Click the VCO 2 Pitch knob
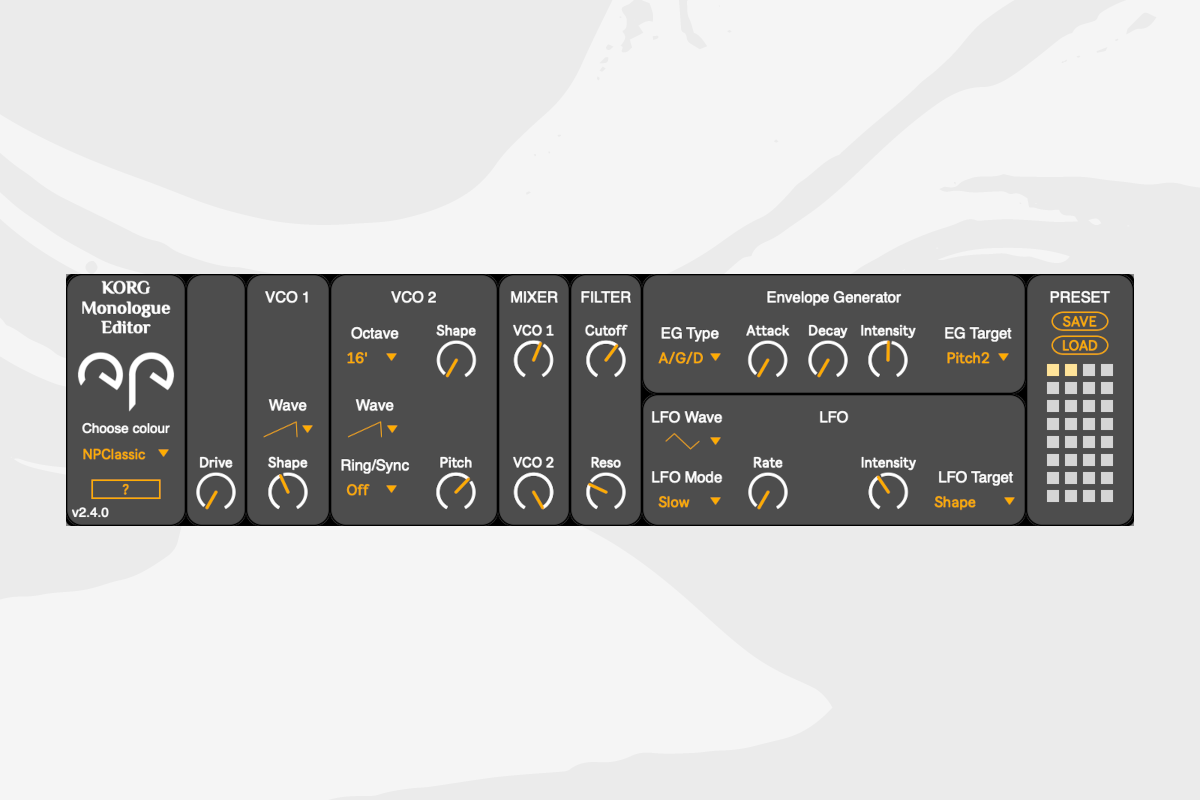 coord(456,492)
